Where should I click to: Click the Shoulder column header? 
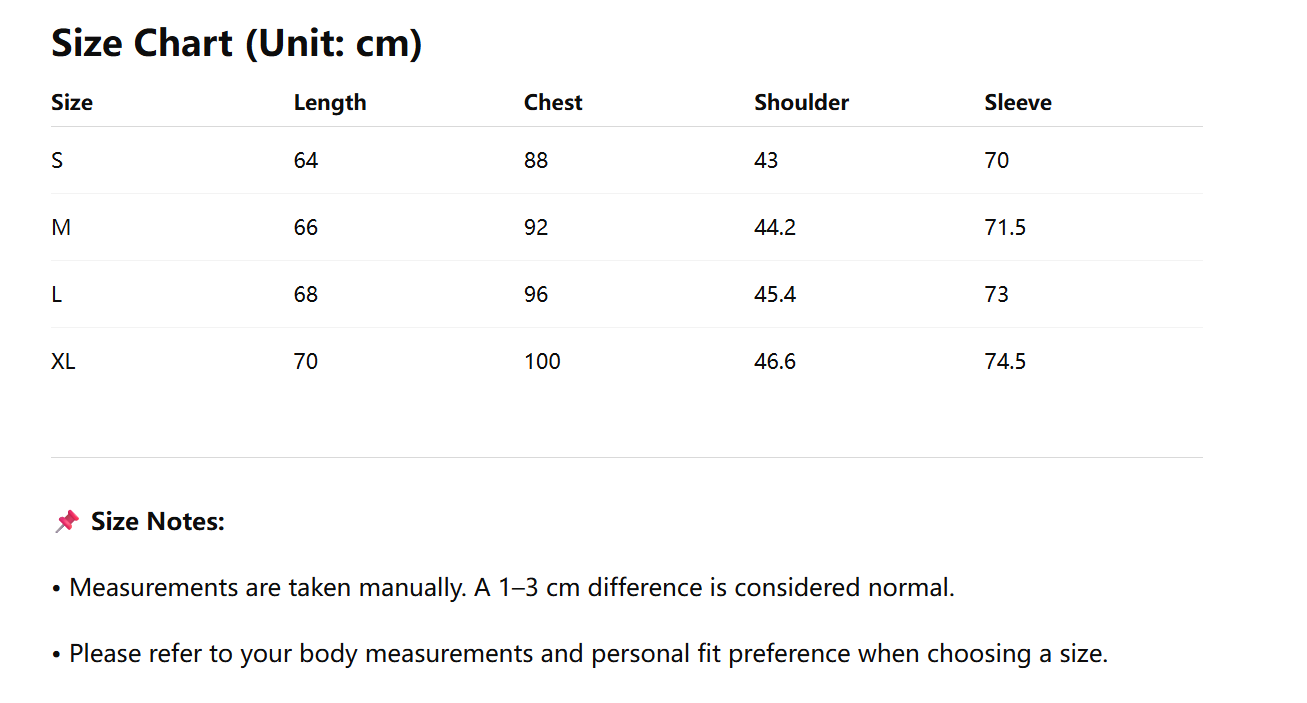(x=801, y=102)
